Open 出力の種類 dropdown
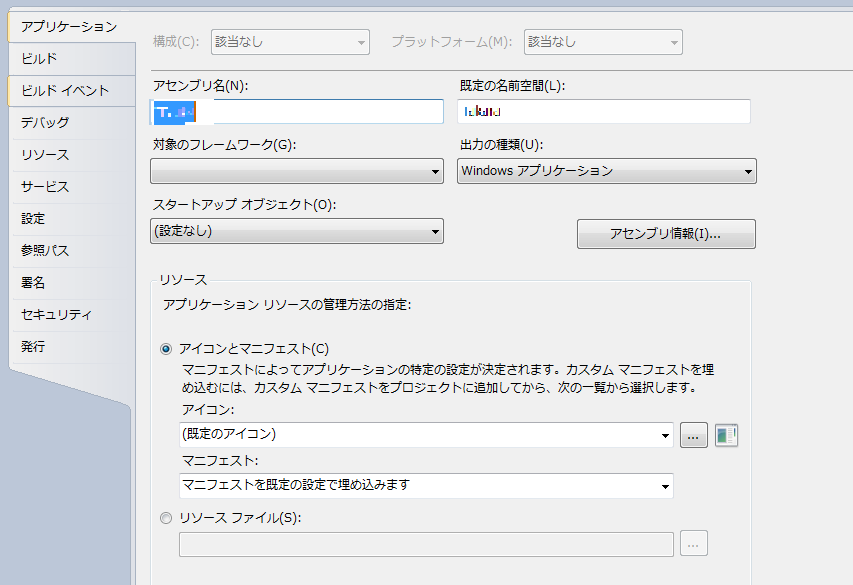853x585 pixels. pos(606,172)
